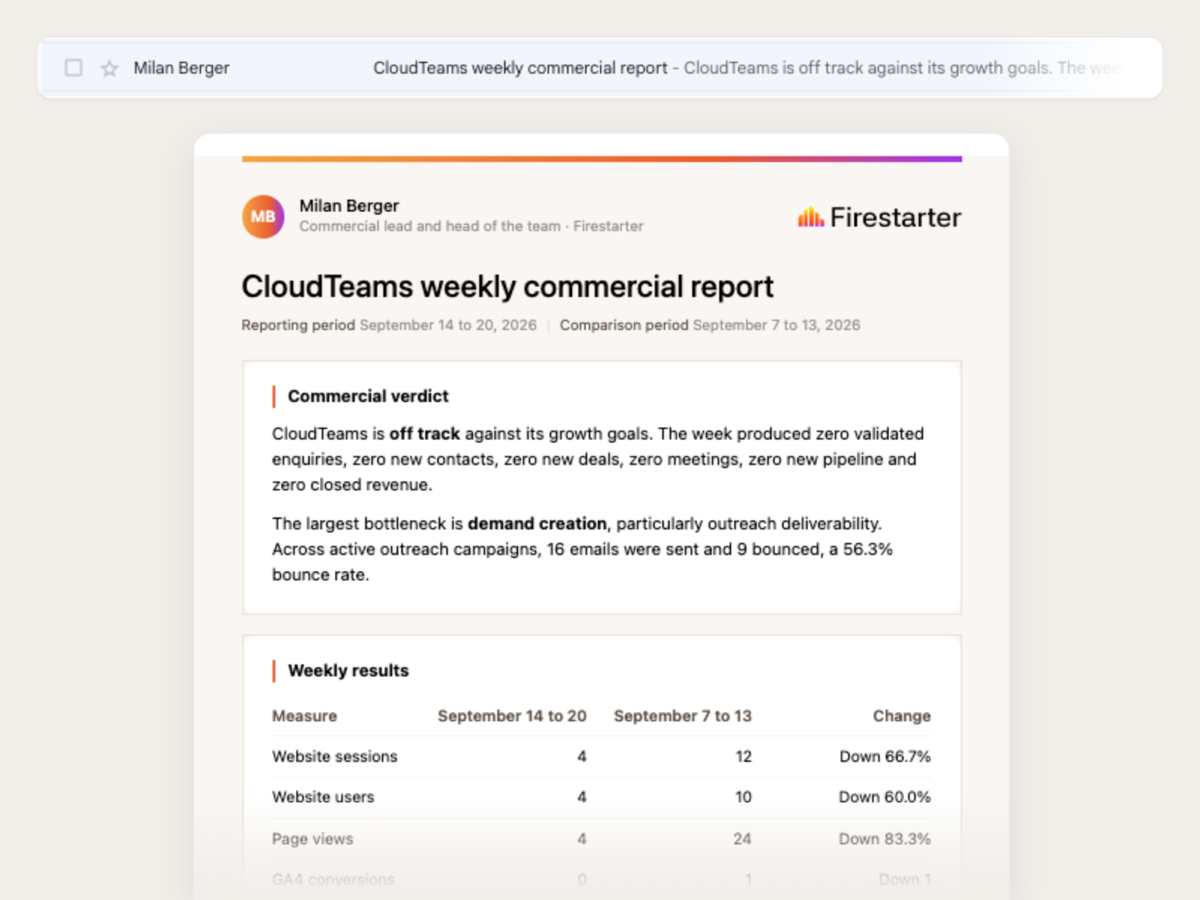Tick the Milan Berger email checkbox

73,68
